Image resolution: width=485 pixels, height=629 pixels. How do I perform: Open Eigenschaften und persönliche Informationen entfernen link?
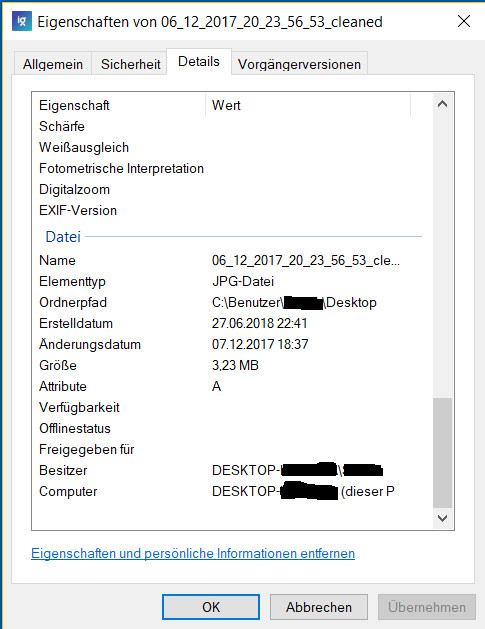click(x=193, y=554)
